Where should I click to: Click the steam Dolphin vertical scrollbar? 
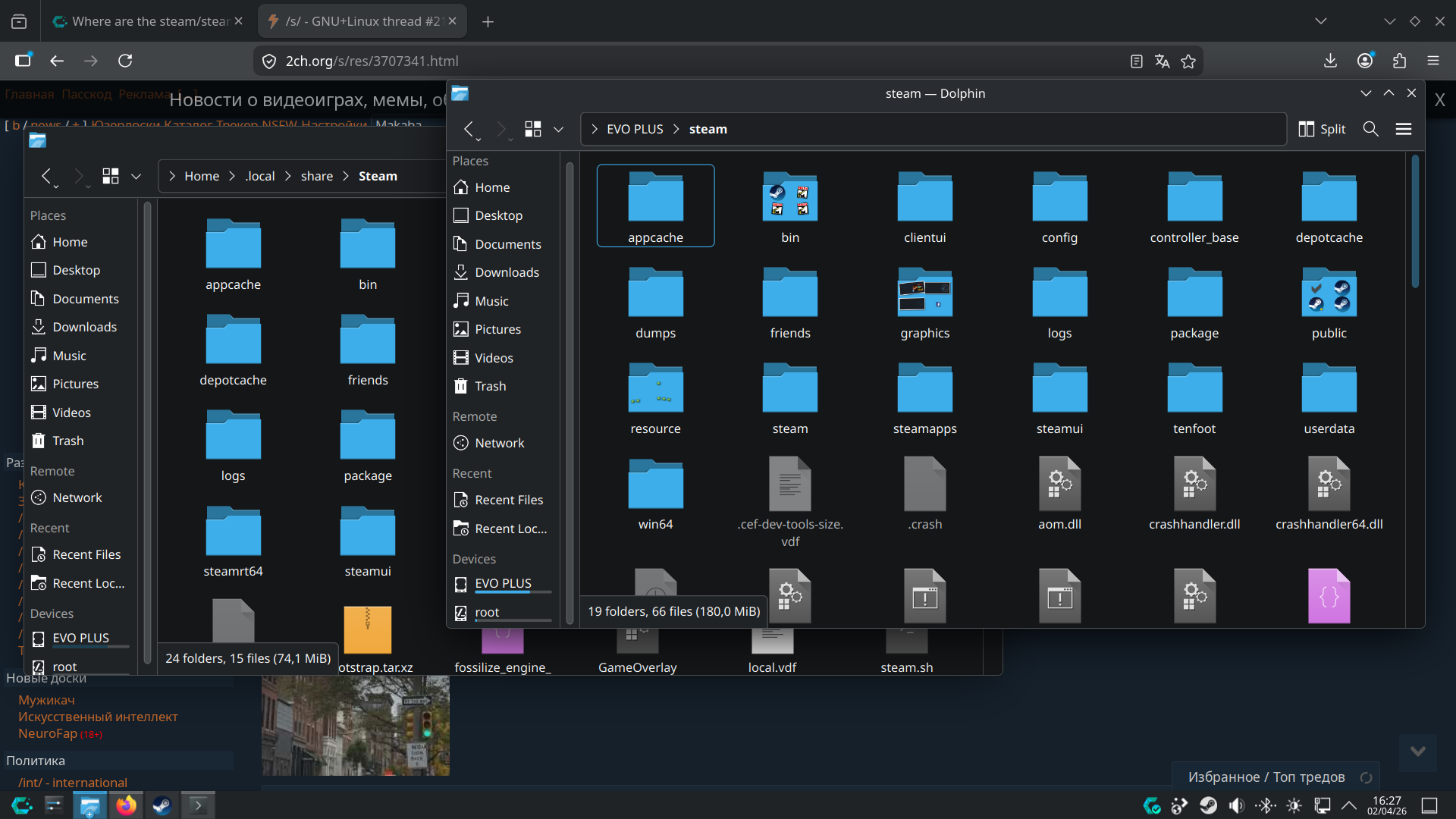tap(1415, 221)
